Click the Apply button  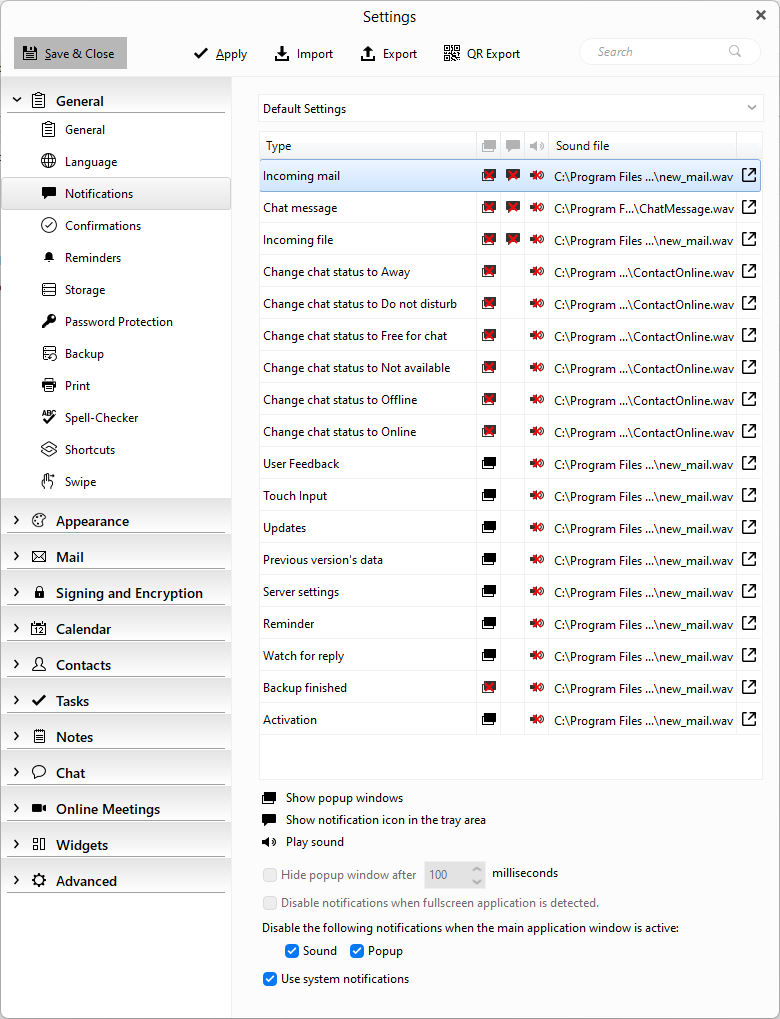coord(220,54)
